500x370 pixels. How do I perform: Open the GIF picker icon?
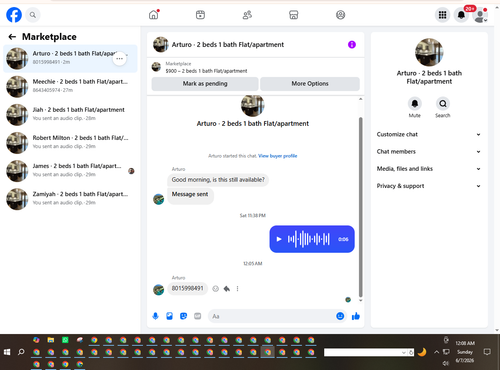coord(198,316)
